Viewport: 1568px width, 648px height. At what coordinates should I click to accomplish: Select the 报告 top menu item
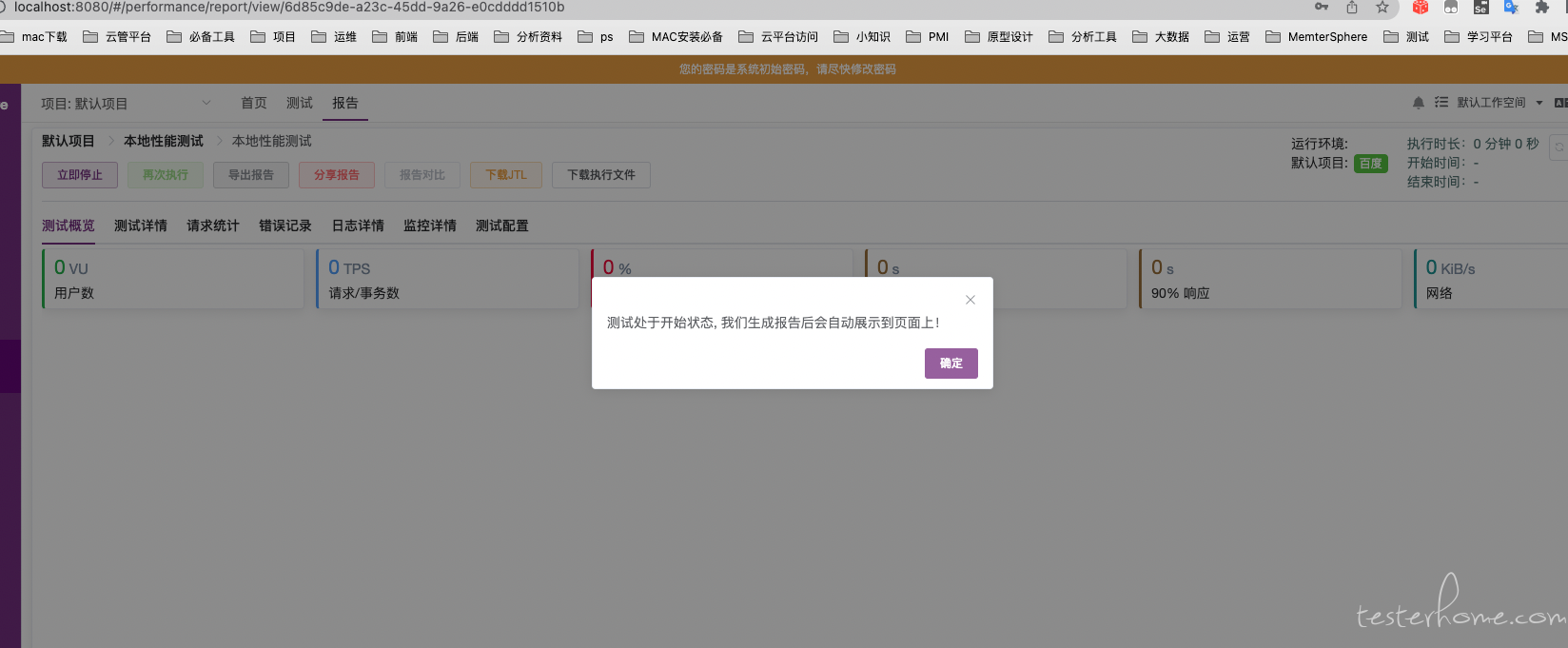point(345,103)
